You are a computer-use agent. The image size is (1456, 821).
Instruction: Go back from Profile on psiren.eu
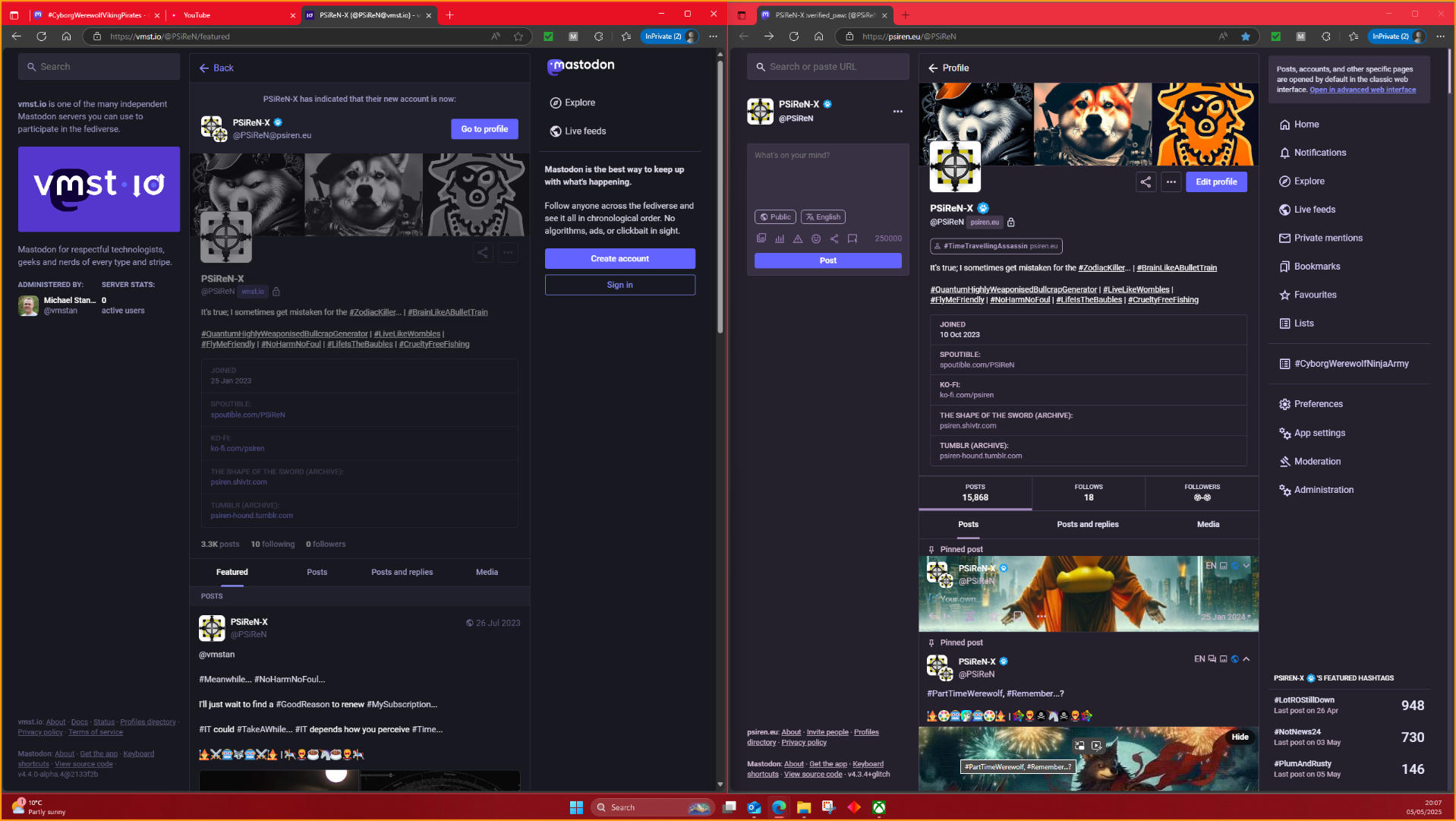point(933,68)
